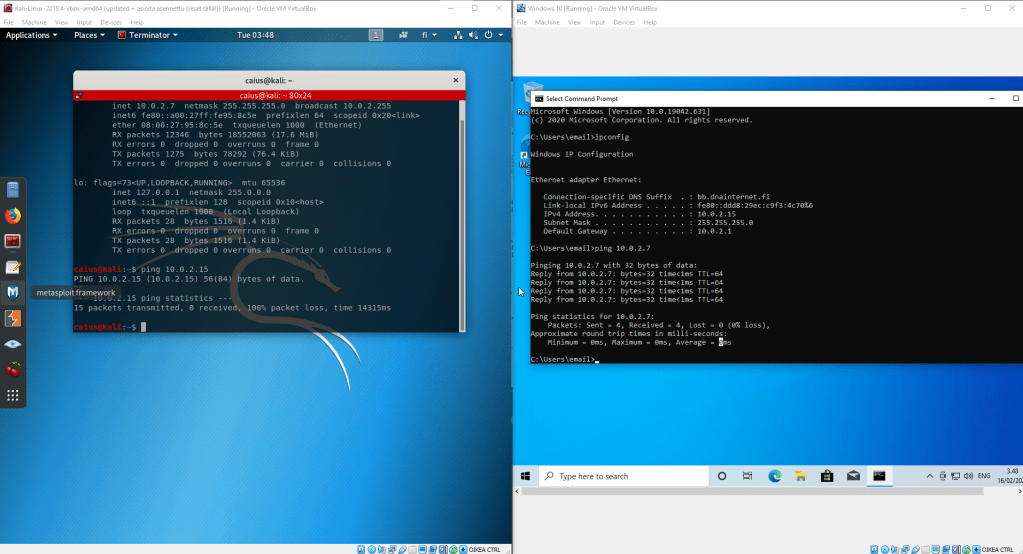Viewport: 1023px width, 554px height.
Task: Launch the Cherrytree app from the dock
Action: tap(13, 370)
